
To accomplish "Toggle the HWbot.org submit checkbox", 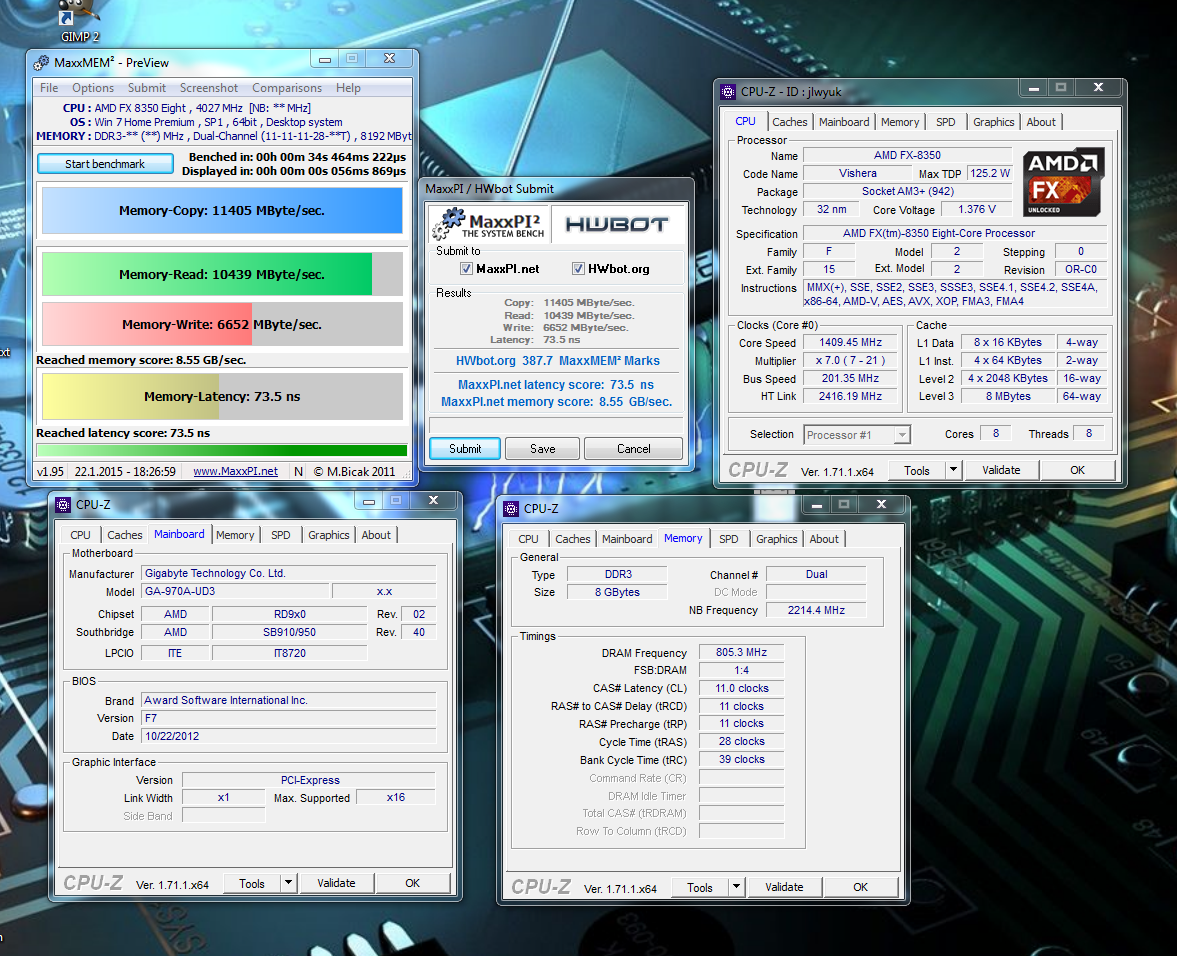I will 578,269.
